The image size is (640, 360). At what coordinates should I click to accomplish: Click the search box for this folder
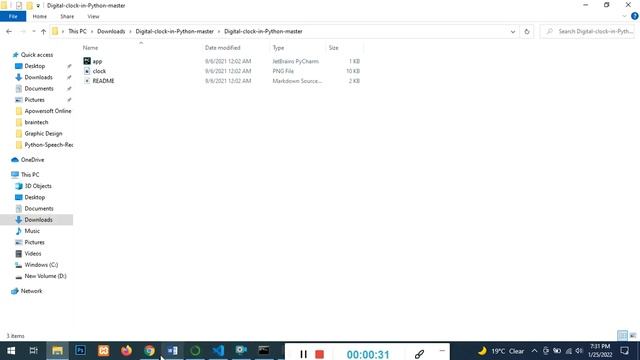tap(588, 31)
